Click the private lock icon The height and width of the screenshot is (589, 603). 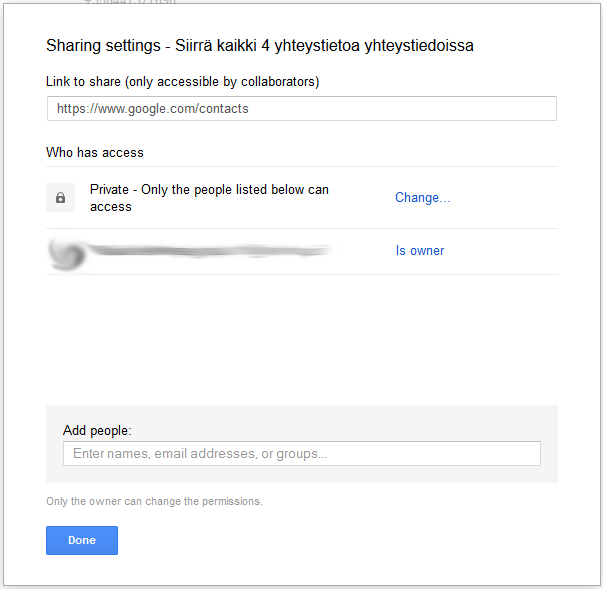coord(60,198)
